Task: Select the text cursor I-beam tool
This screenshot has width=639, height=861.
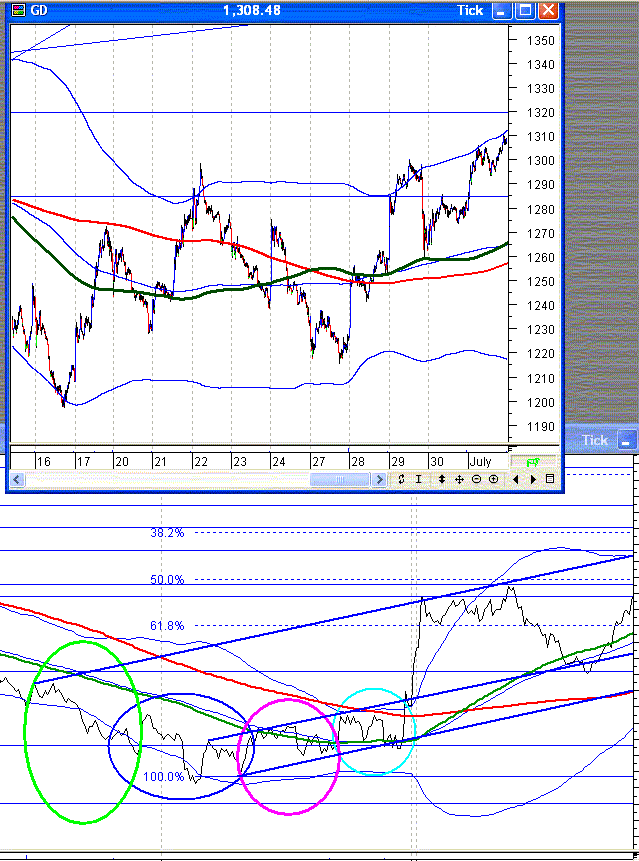Action: [418, 479]
